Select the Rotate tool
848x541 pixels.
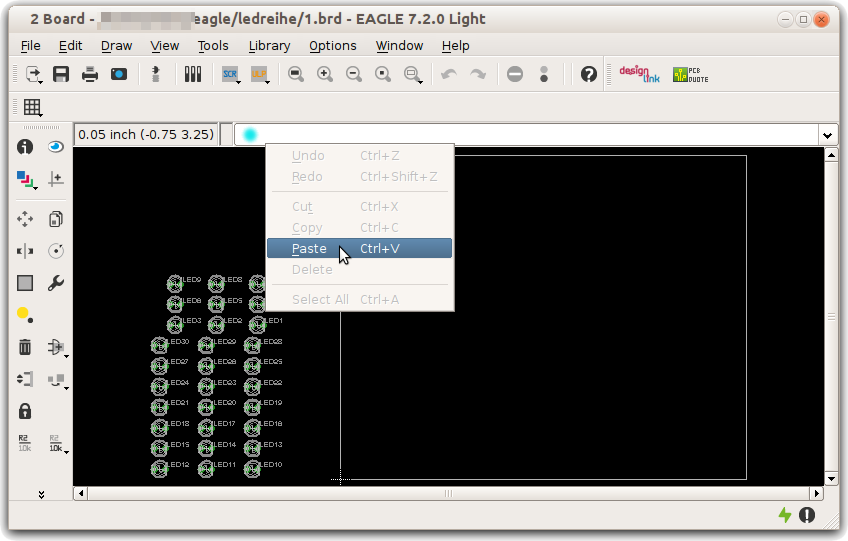click(x=56, y=251)
